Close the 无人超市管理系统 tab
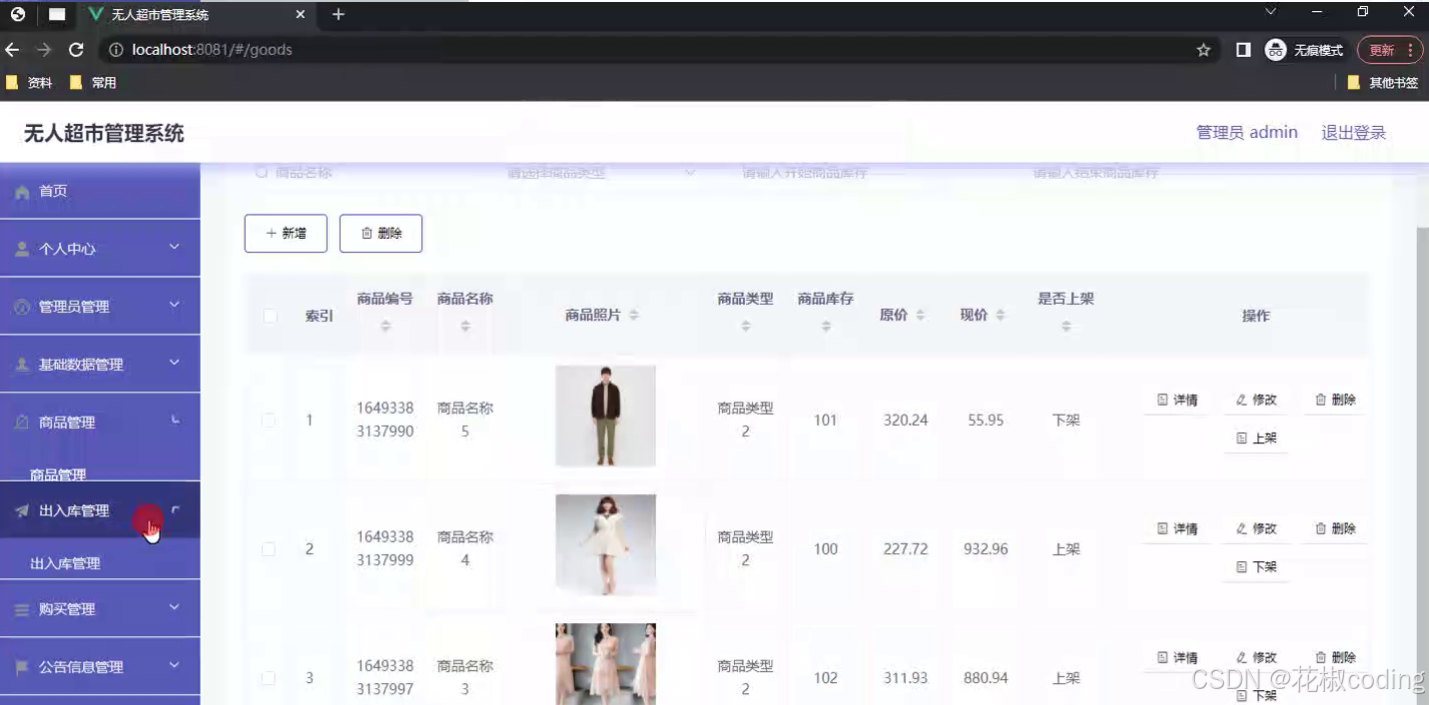Viewport: 1429px width, 705px height. click(300, 15)
